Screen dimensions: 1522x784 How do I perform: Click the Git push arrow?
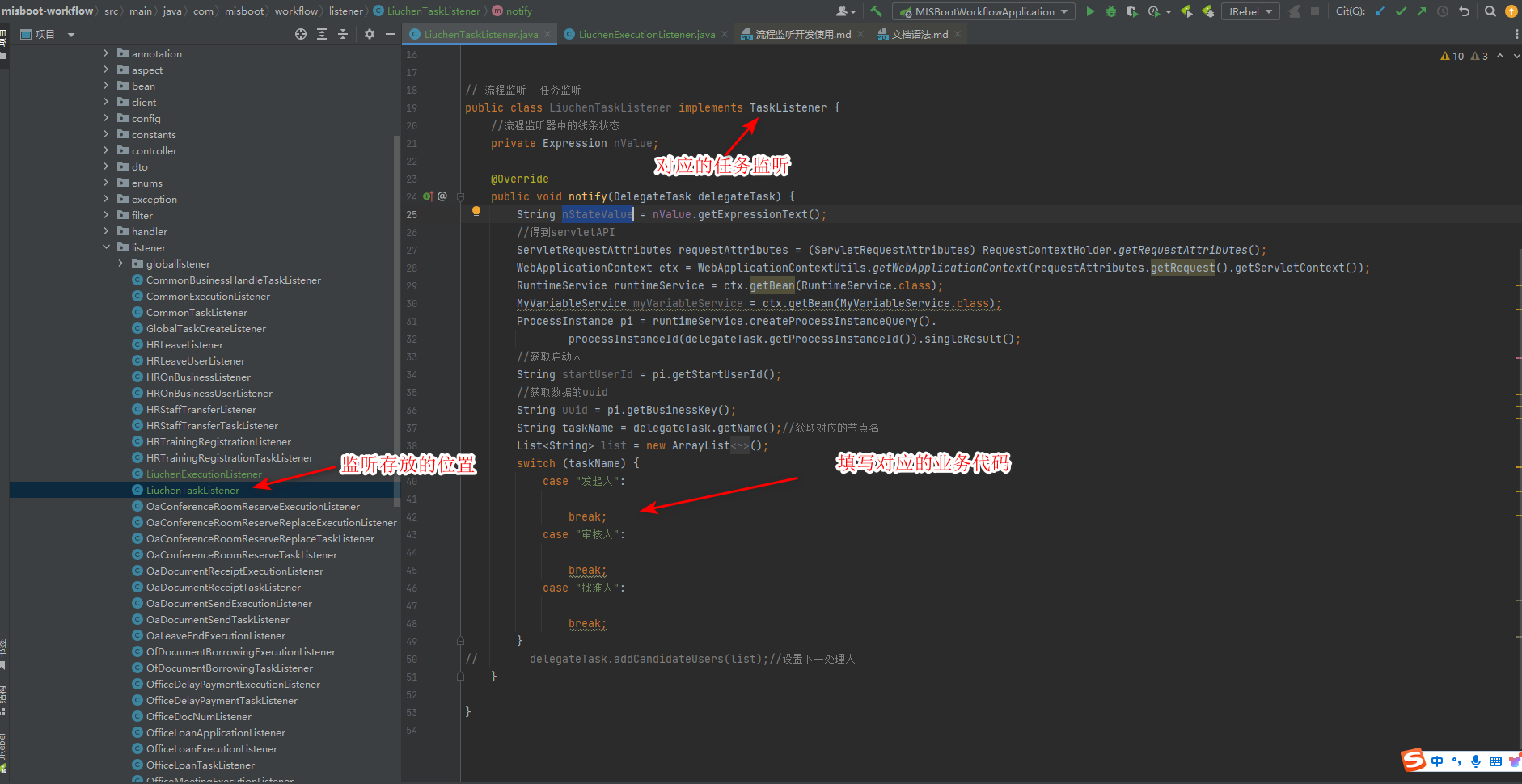[x=1422, y=11]
